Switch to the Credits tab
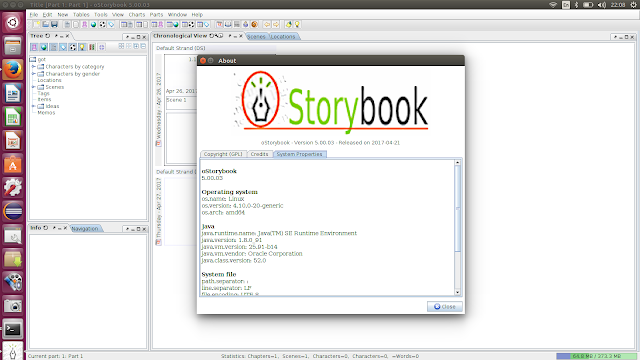Screen dimensions: 640x360 click(259, 154)
